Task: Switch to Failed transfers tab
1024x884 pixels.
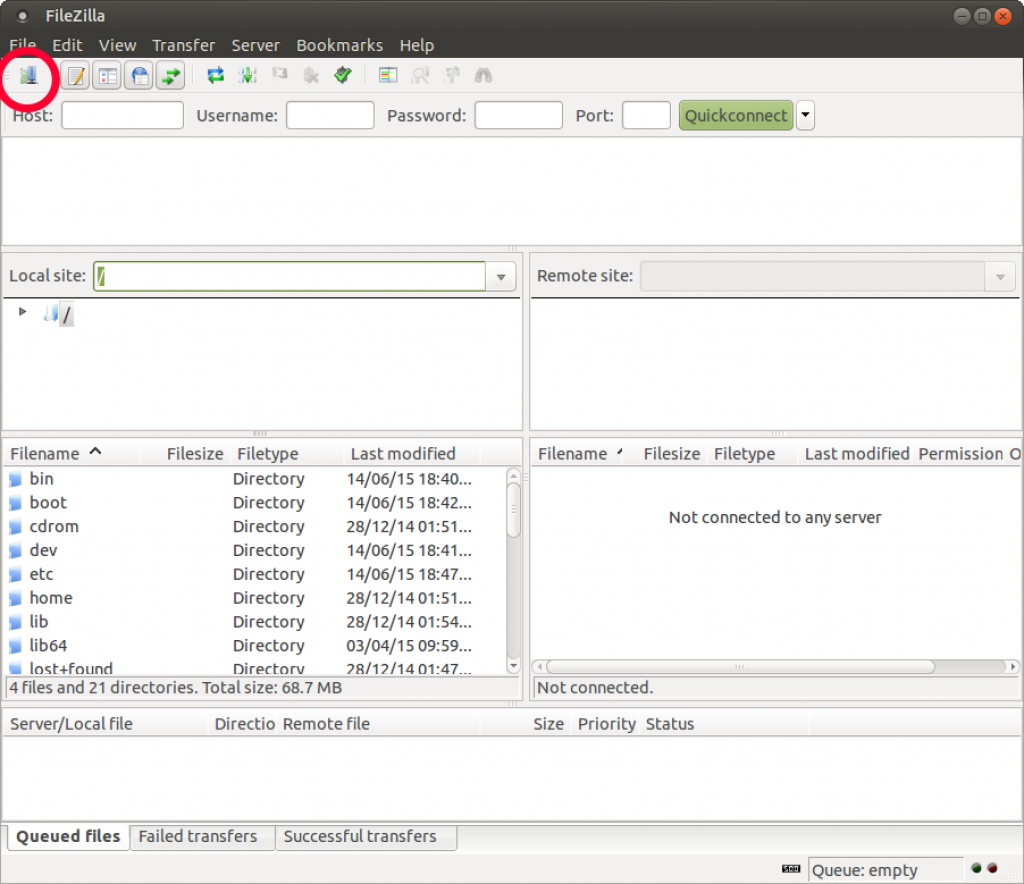Action: (198, 836)
